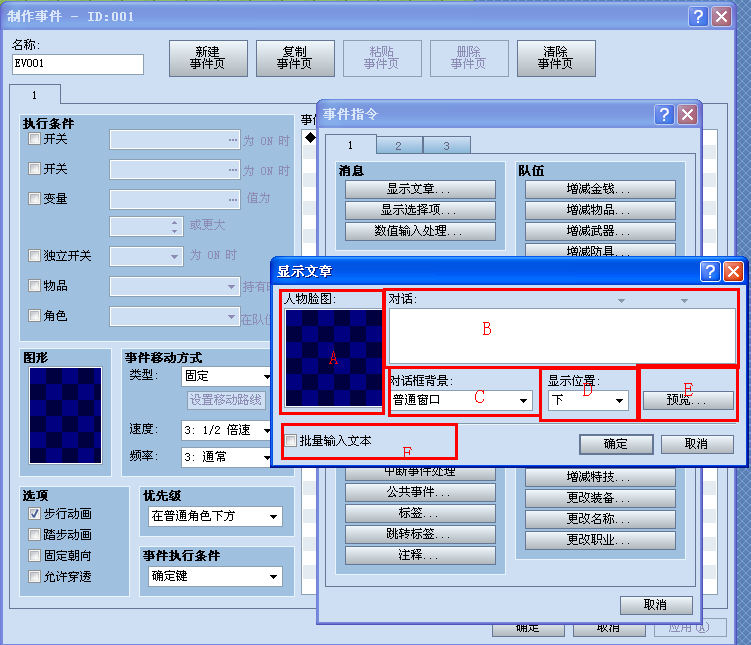
Task: Close the 事件指令 window
Action: 687,114
